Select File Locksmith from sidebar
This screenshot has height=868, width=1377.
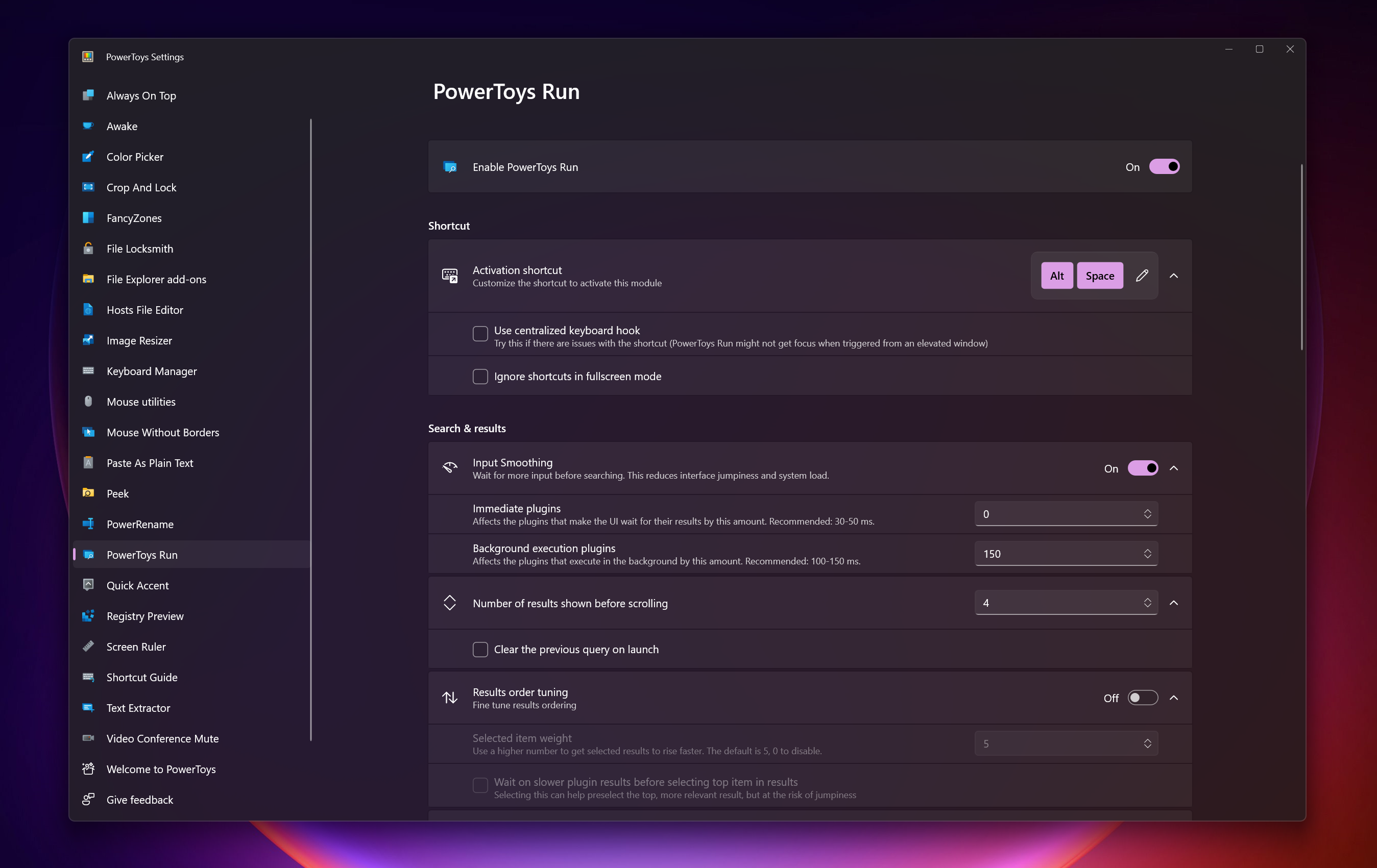pos(139,248)
